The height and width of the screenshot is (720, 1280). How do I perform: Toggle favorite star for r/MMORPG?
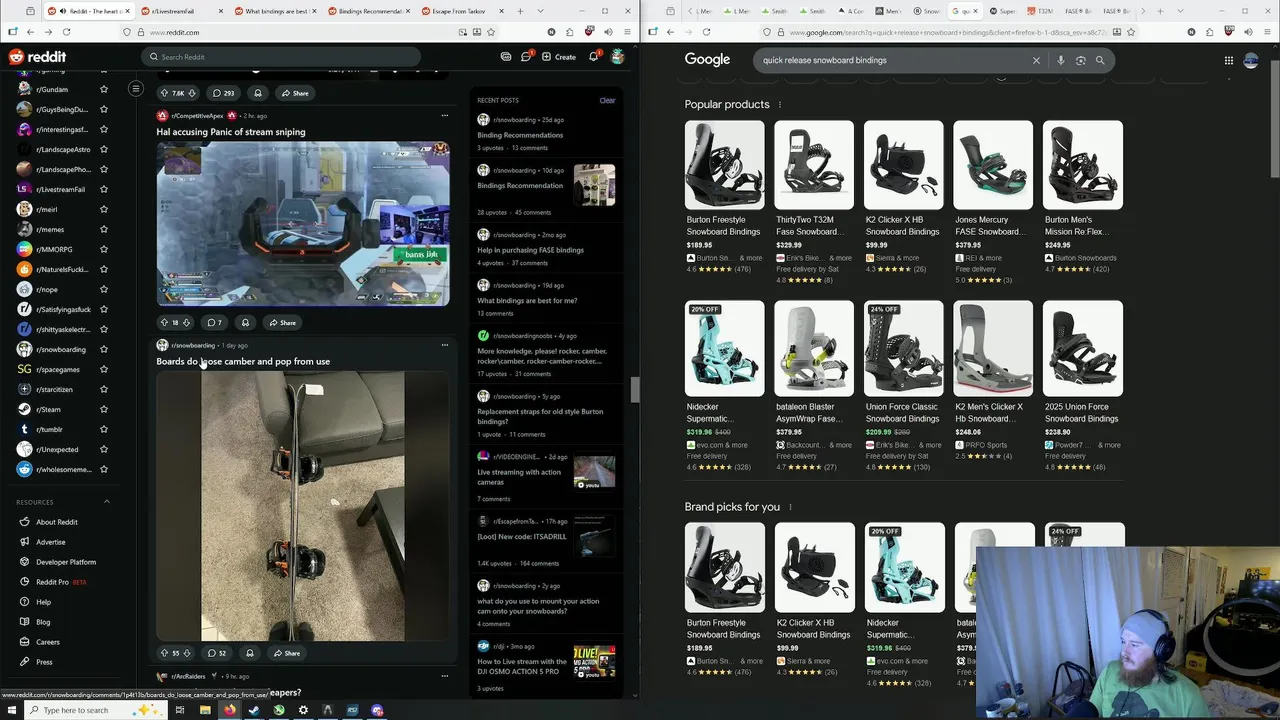[104, 249]
